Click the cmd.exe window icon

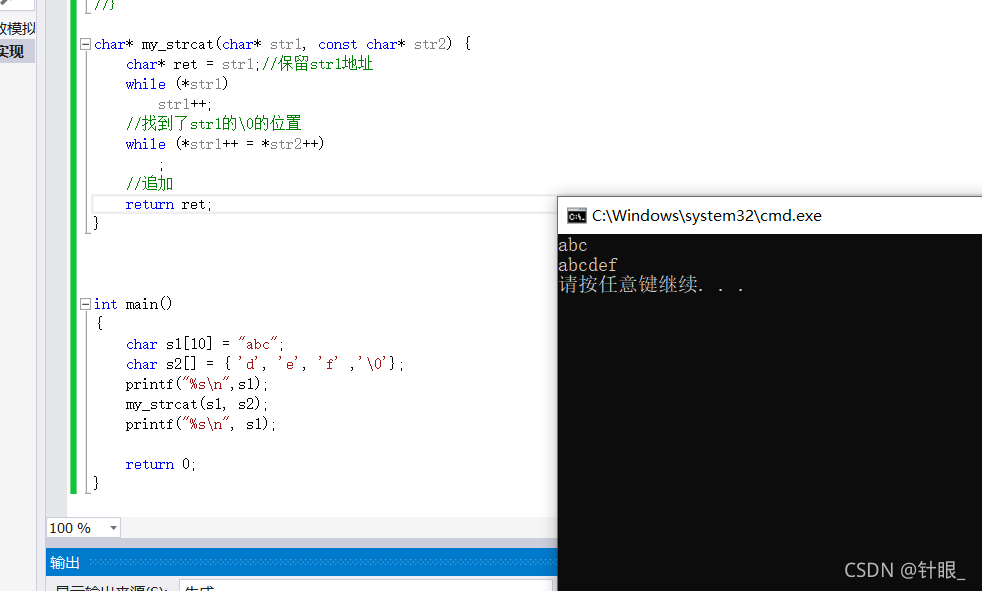click(576, 216)
